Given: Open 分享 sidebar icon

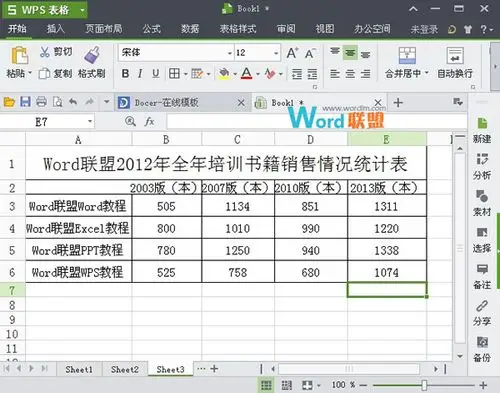Looking at the screenshot, I should point(482,313).
